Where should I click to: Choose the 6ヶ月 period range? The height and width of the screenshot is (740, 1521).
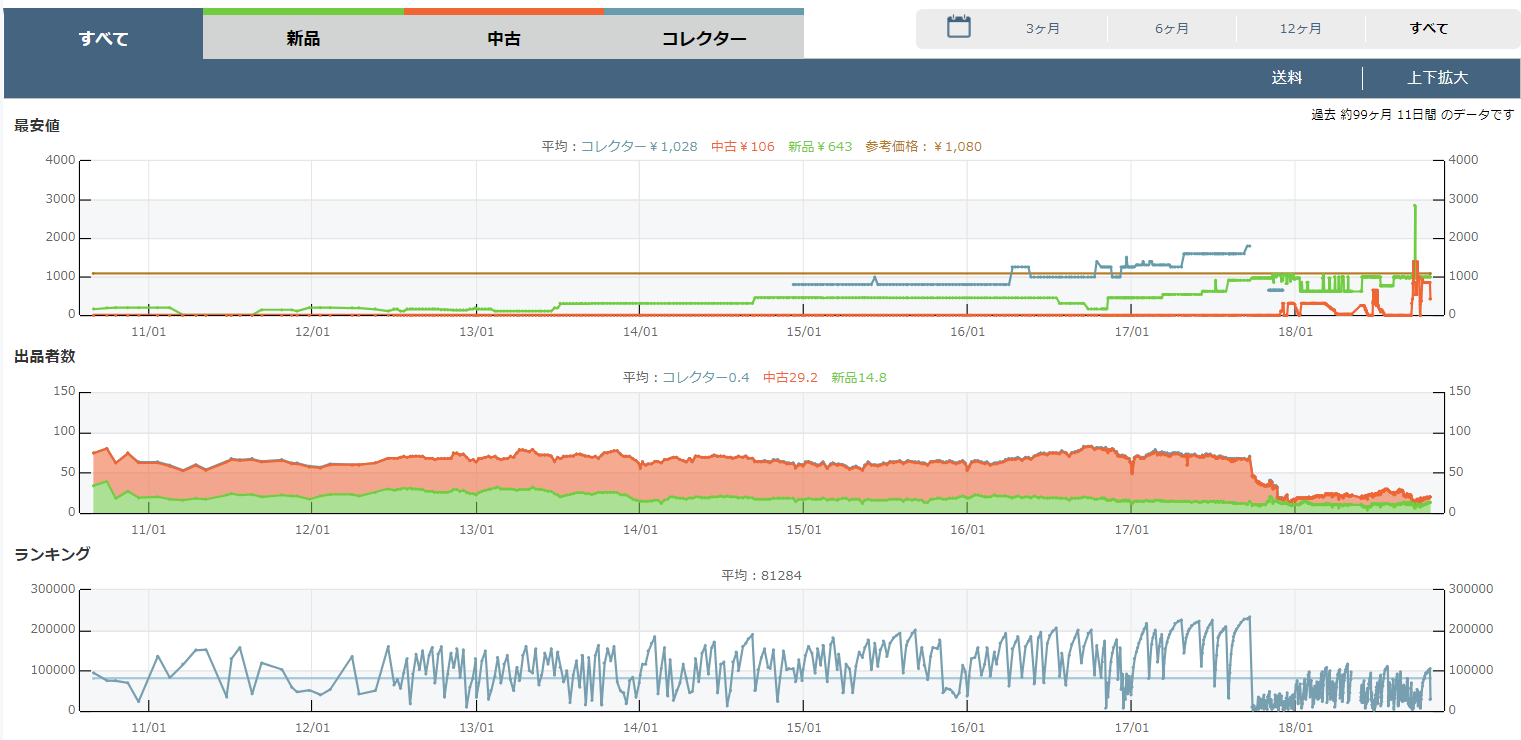[x=1172, y=29]
